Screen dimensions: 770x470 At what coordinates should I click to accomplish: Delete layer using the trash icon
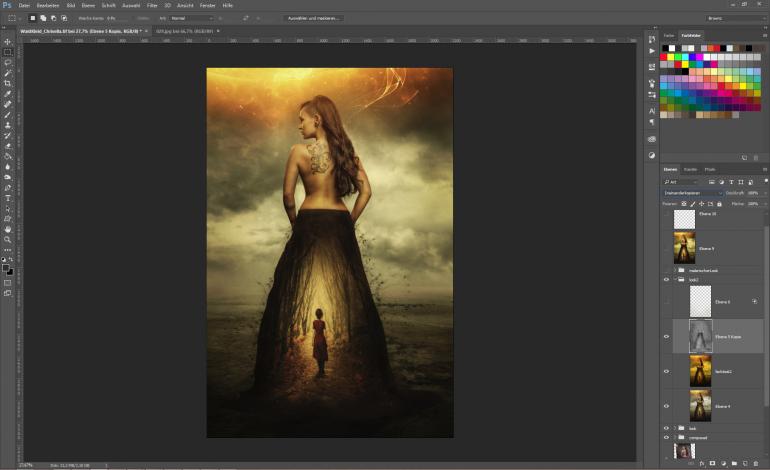(756, 463)
